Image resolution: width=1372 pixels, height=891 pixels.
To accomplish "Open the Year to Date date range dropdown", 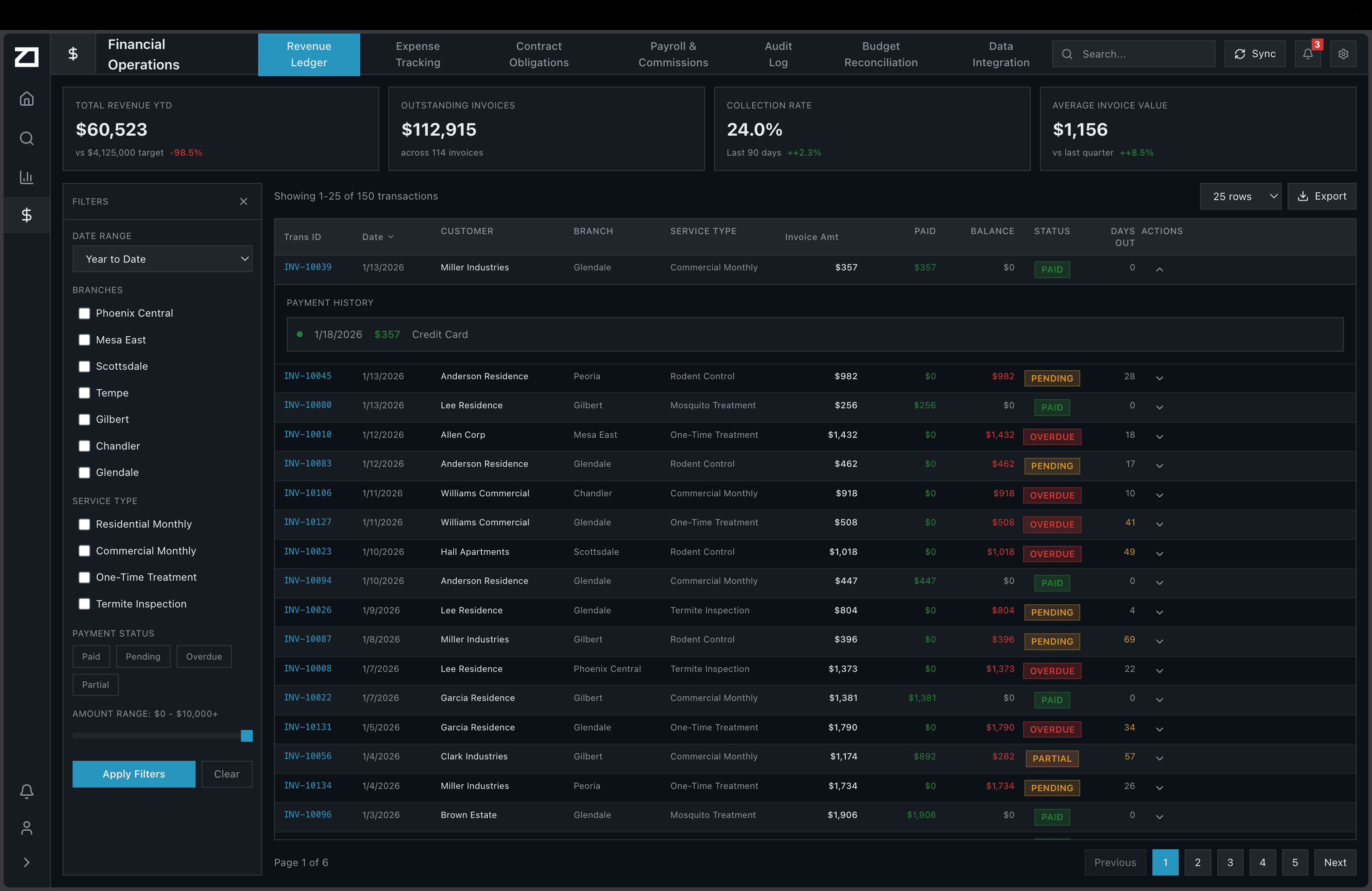I will 162,259.
